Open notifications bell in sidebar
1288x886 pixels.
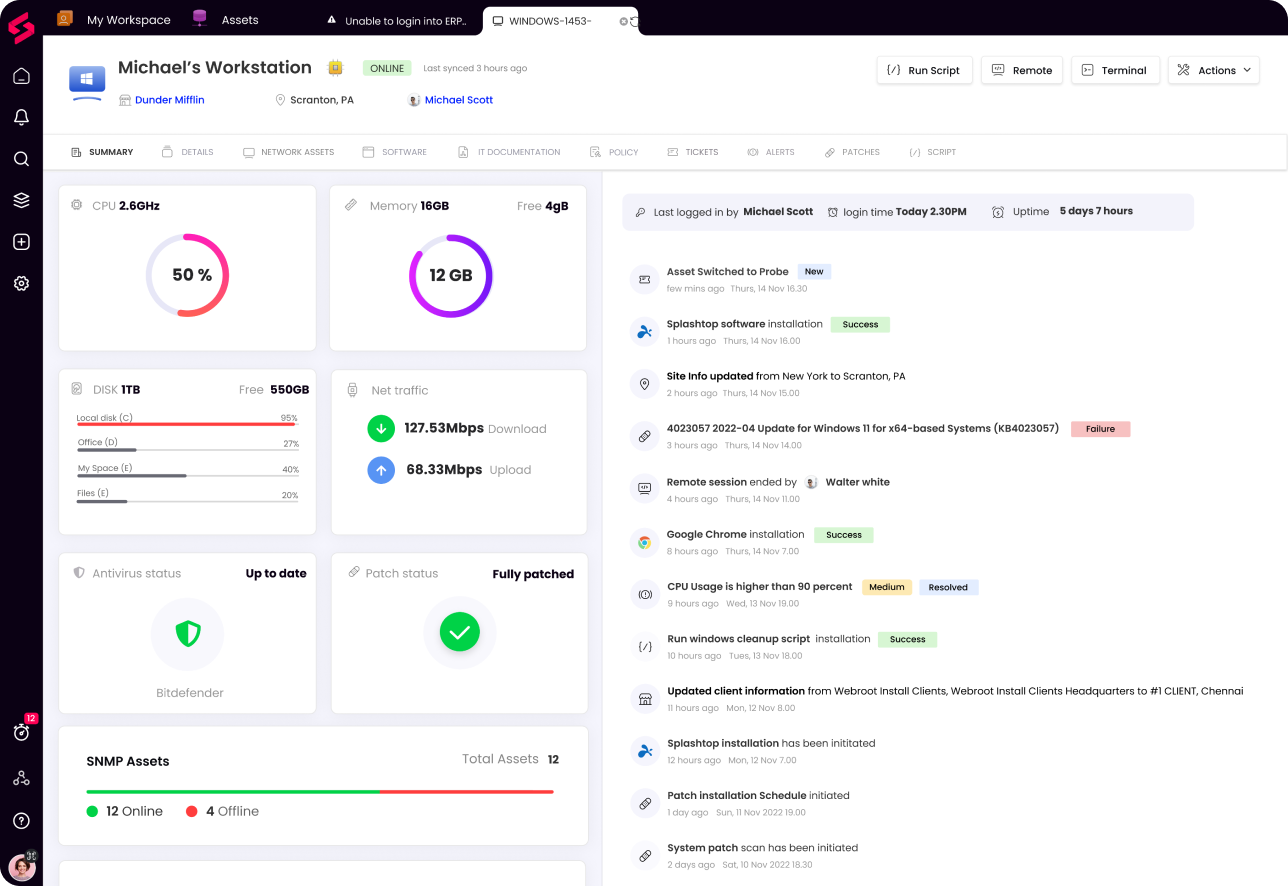(x=21, y=117)
